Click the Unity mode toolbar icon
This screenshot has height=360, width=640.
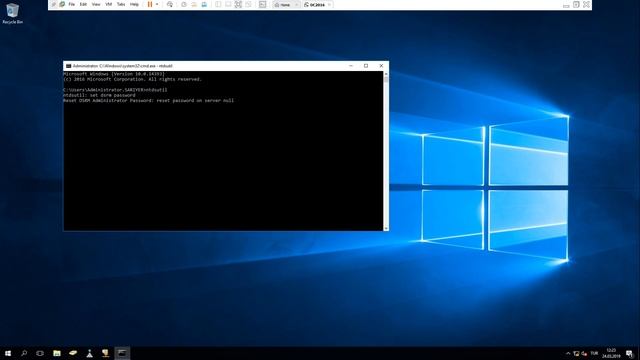[248, 4]
